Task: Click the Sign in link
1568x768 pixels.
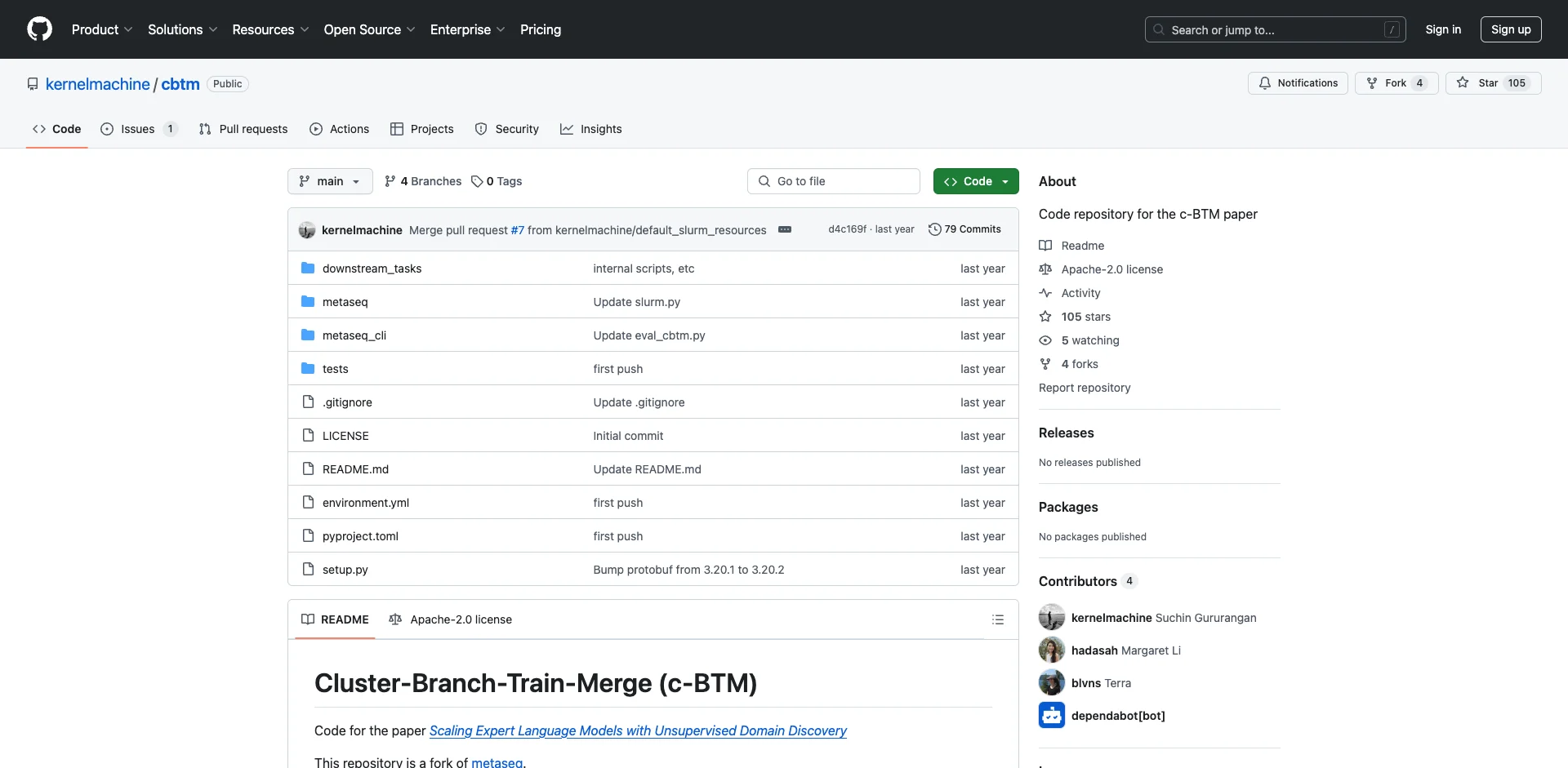Action: (1443, 29)
